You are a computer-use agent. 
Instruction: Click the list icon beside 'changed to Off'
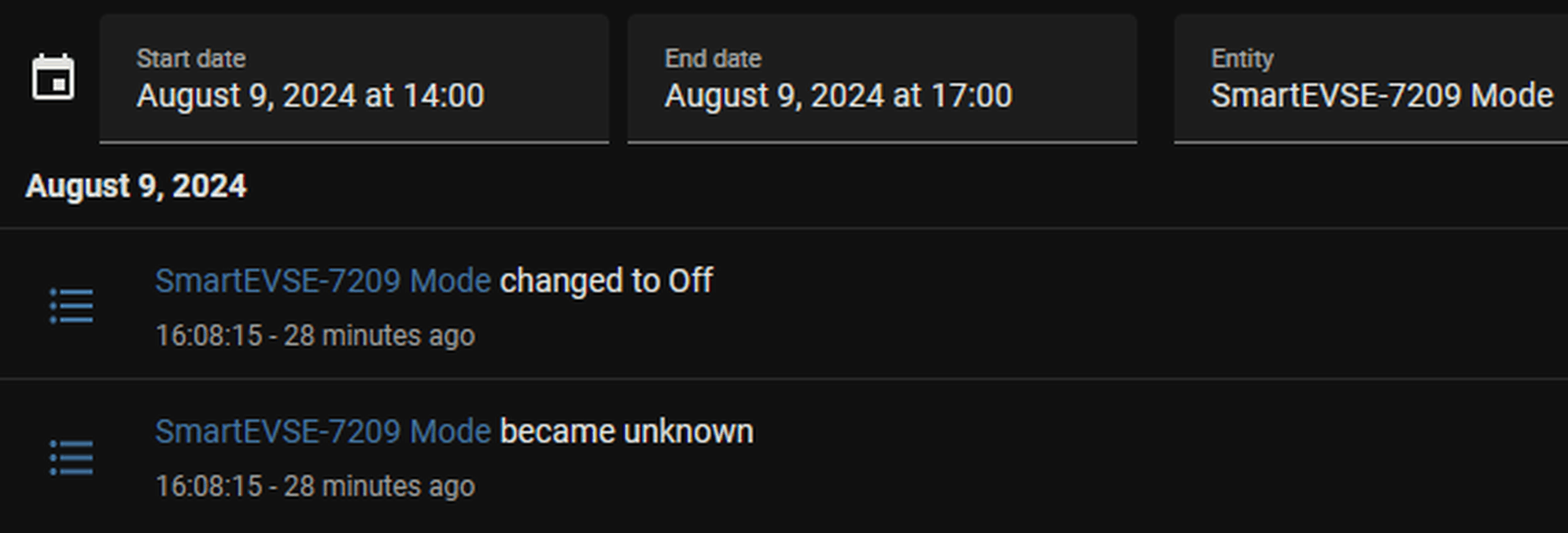click(x=72, y=305)
